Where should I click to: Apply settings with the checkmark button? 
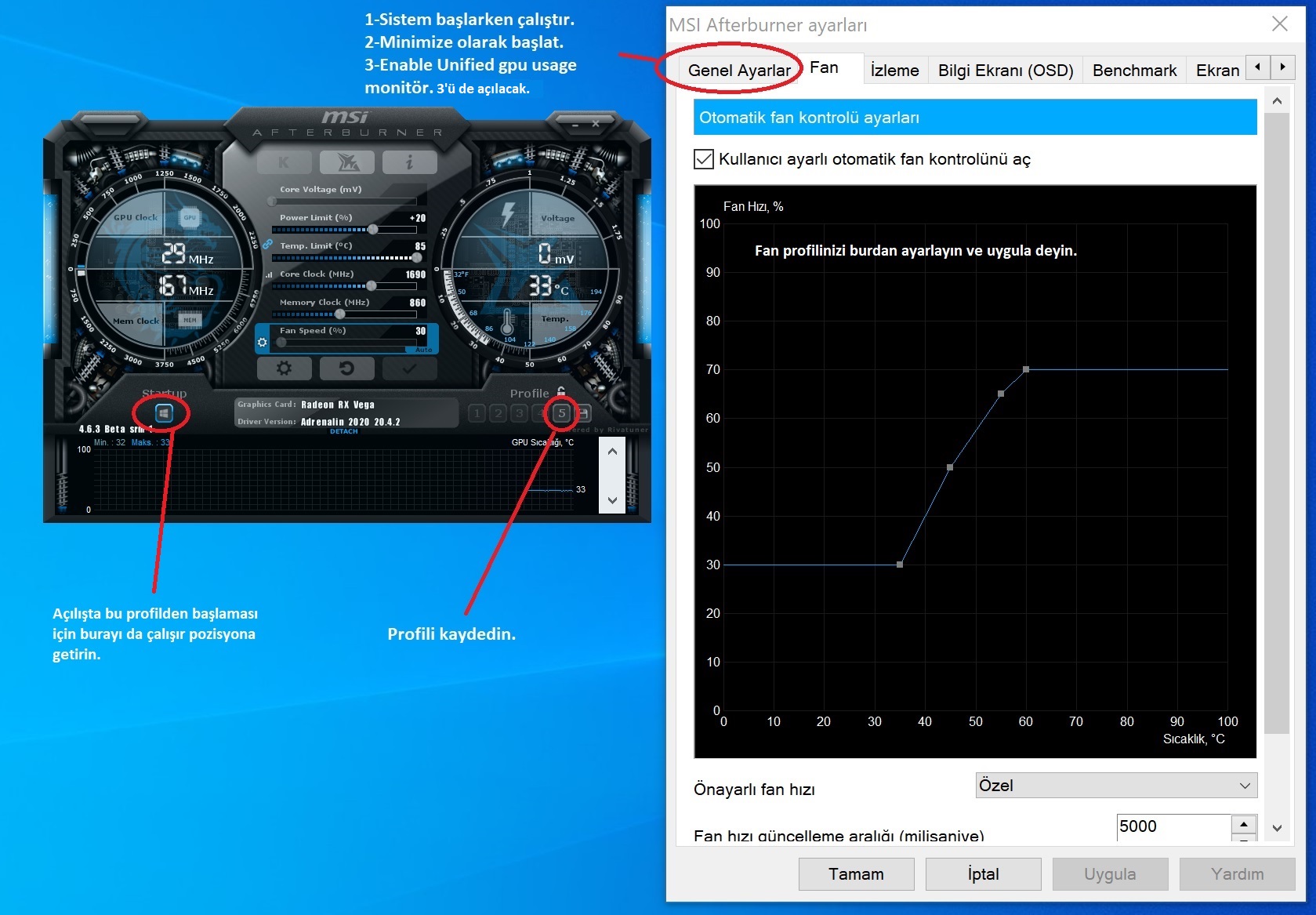click(x=409, y=368)
